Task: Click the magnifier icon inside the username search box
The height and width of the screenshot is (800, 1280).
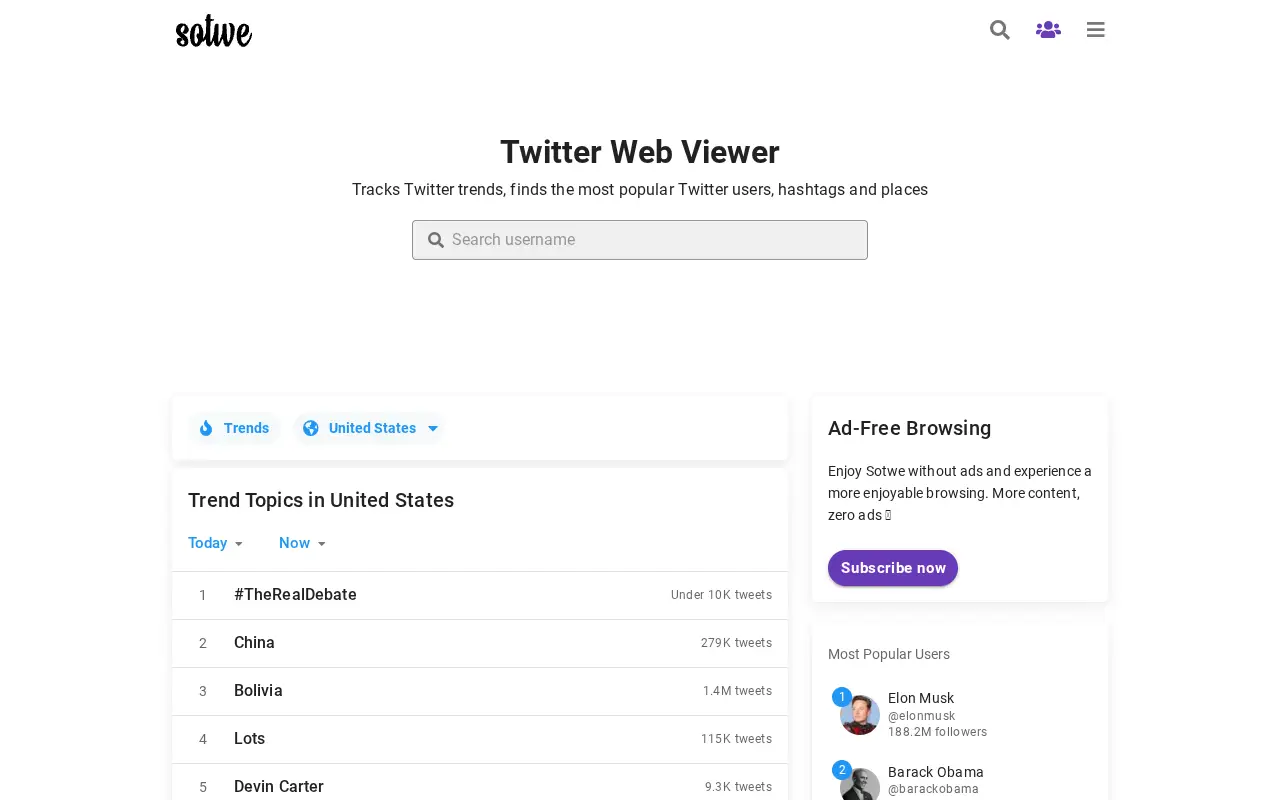Action: 436,240
